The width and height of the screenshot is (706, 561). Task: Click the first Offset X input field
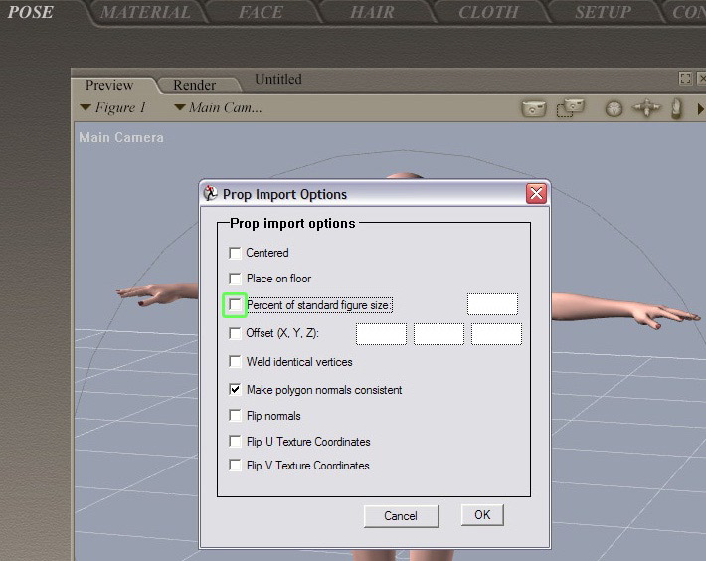[x=381, y=334]
